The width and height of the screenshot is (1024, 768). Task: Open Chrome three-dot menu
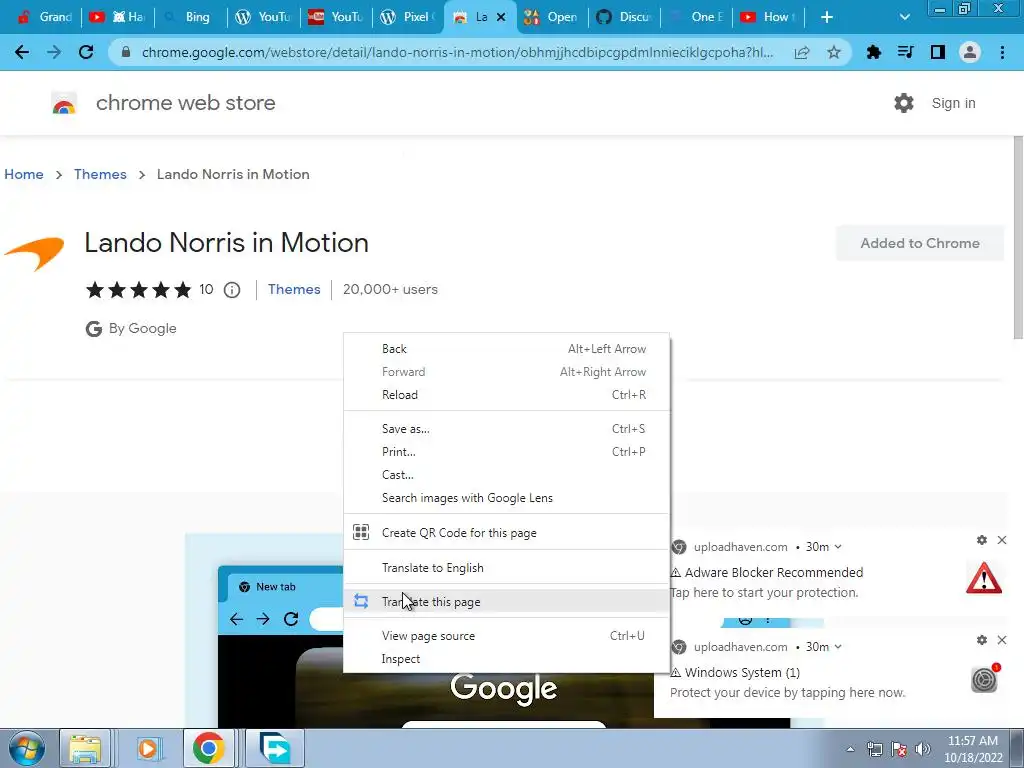pyautogui.click(x=1002, y=52)
